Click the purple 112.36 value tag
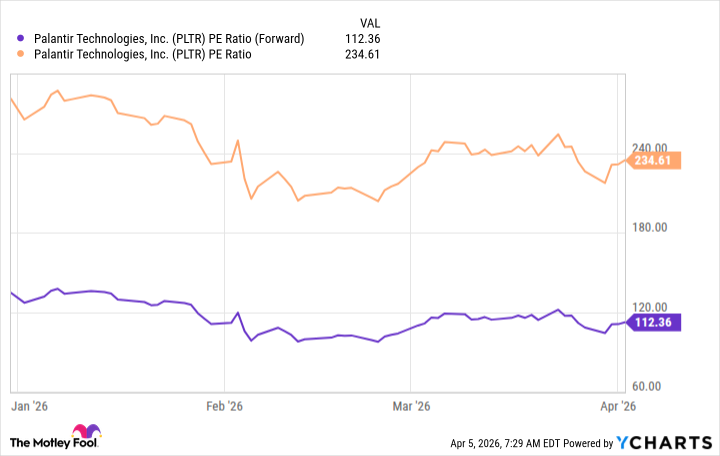Screen dimensions: 720x456 click(656, 322)
